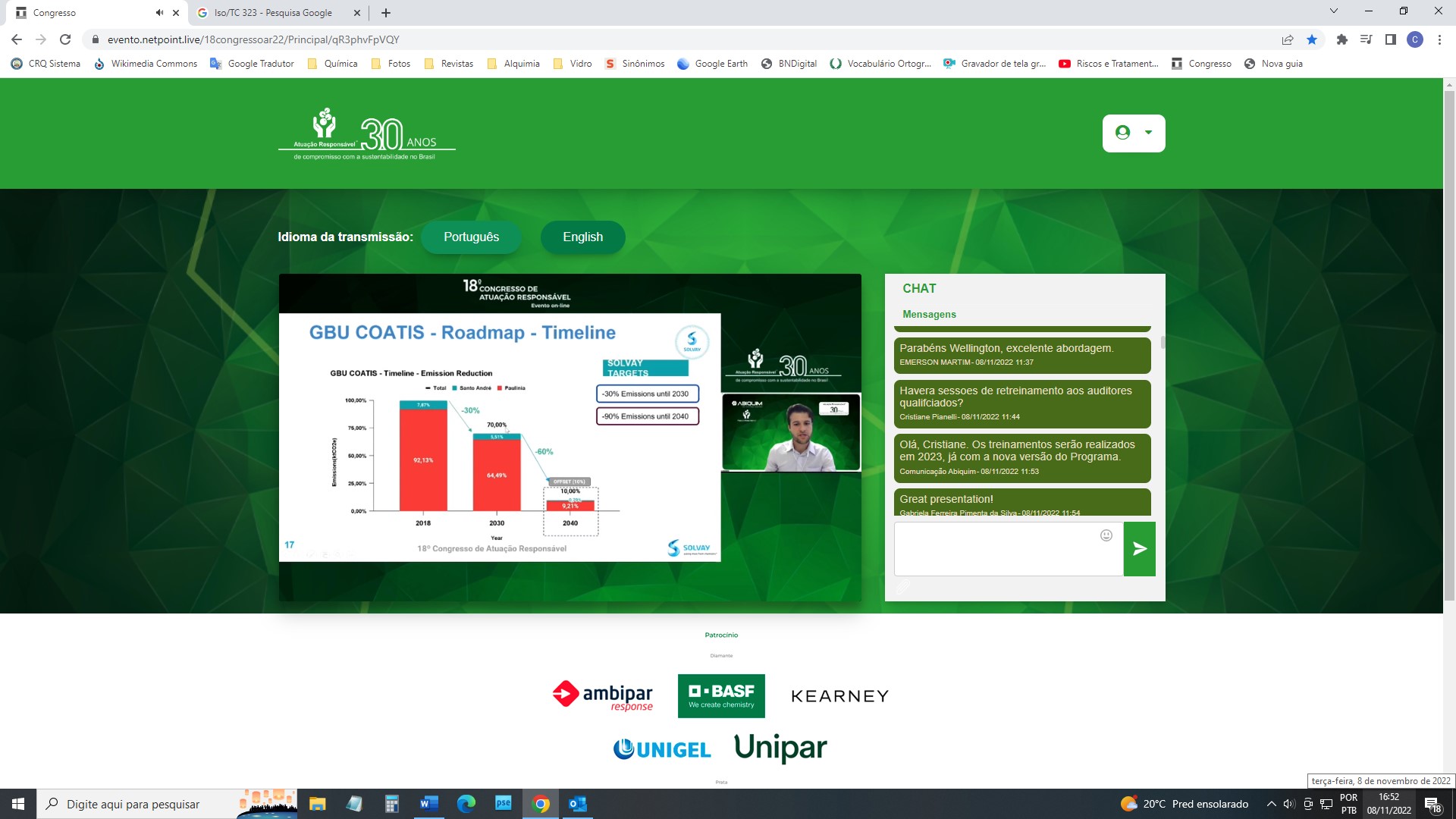Open the Fotos bookmarks folder

pyautogui.click(x=391, y=64)
